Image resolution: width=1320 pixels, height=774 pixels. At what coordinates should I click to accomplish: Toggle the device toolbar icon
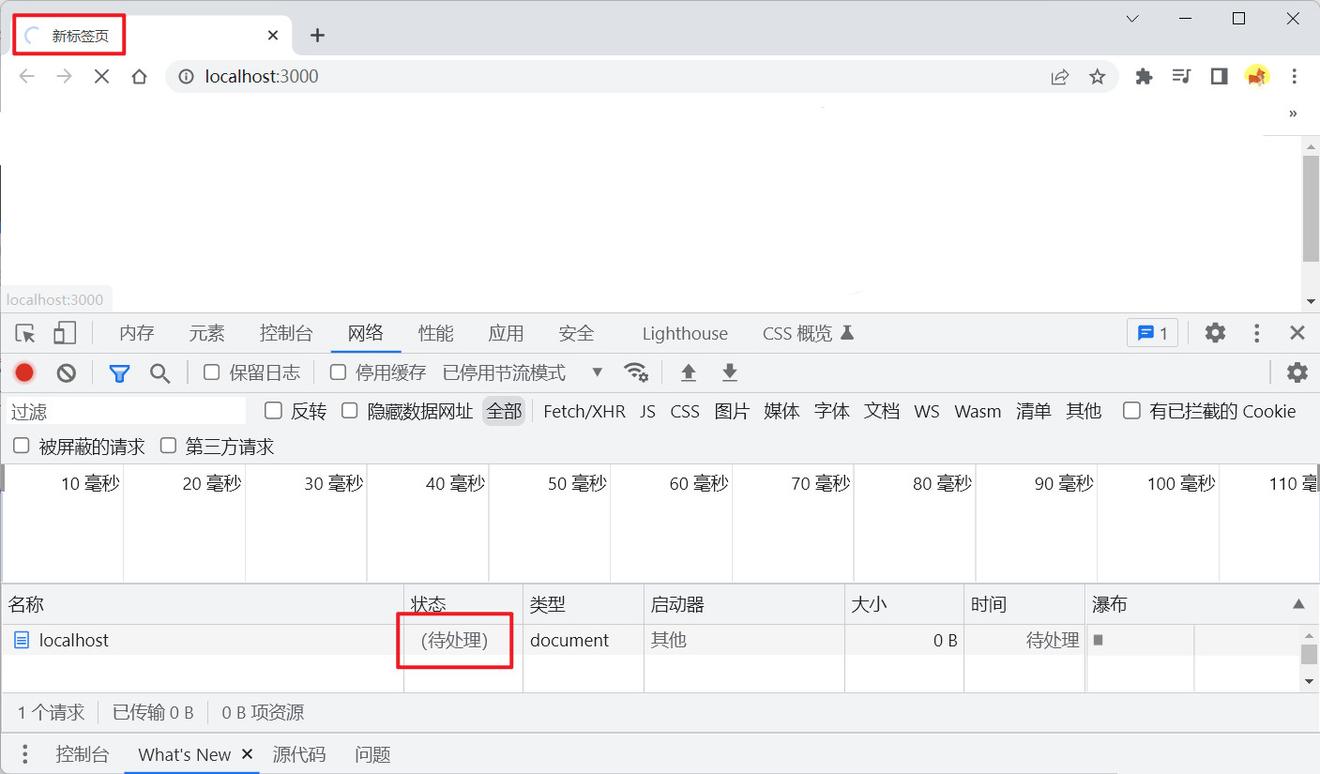[x=65, y=333]
